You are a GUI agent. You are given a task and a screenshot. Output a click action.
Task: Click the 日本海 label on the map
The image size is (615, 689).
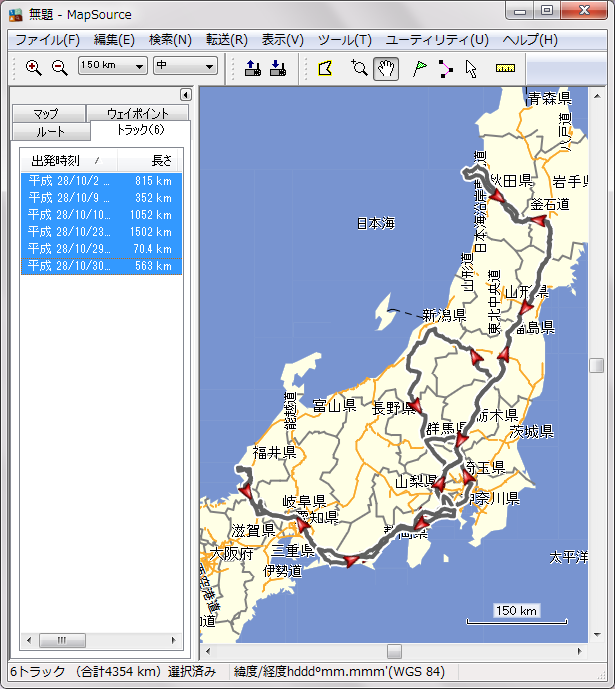click(x=376, y=223)
